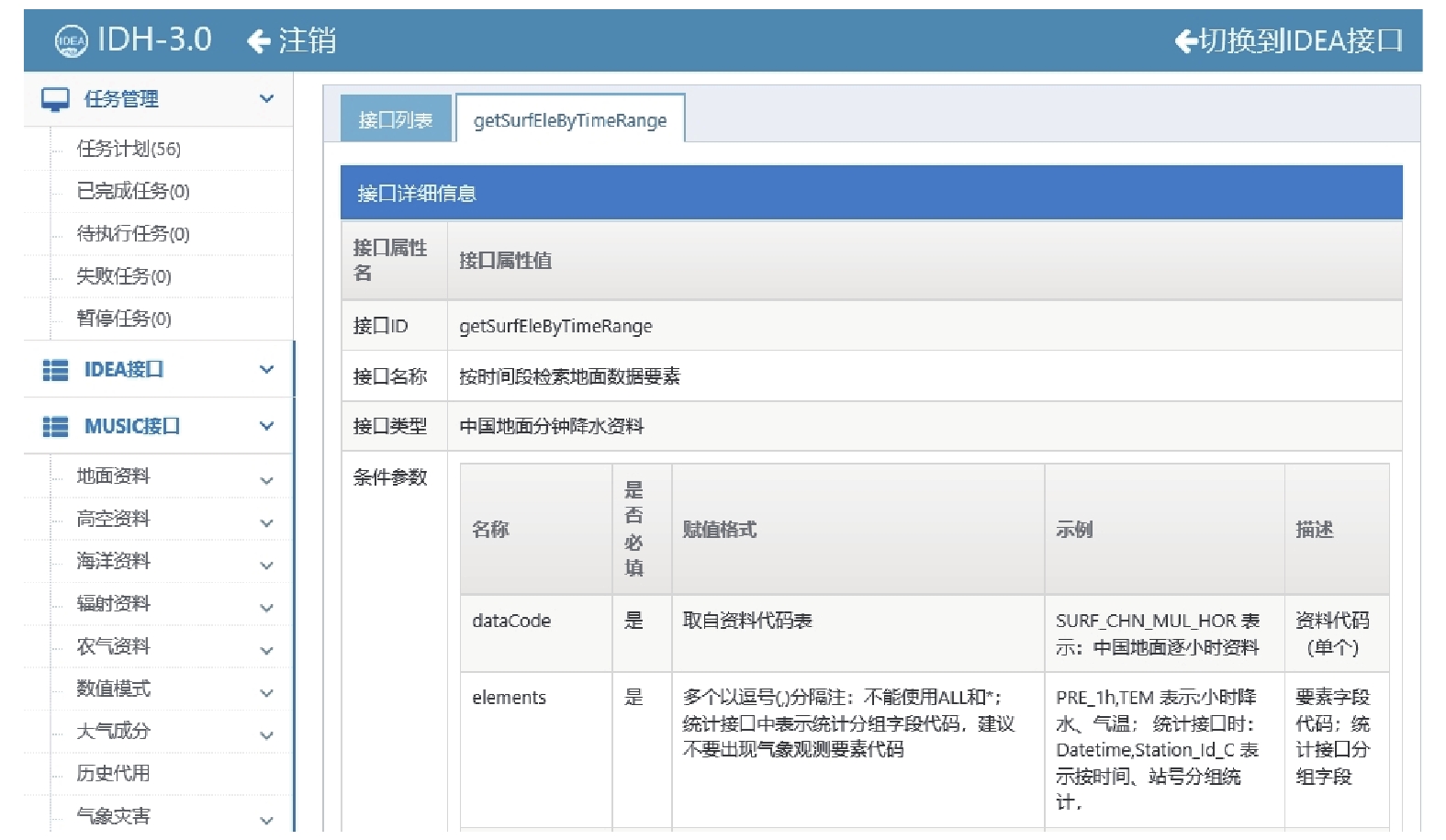Click the arrow icon before 切换到IDEA接口
Viewport: 1446px width, 840px height.
(x=1186, y=40)
